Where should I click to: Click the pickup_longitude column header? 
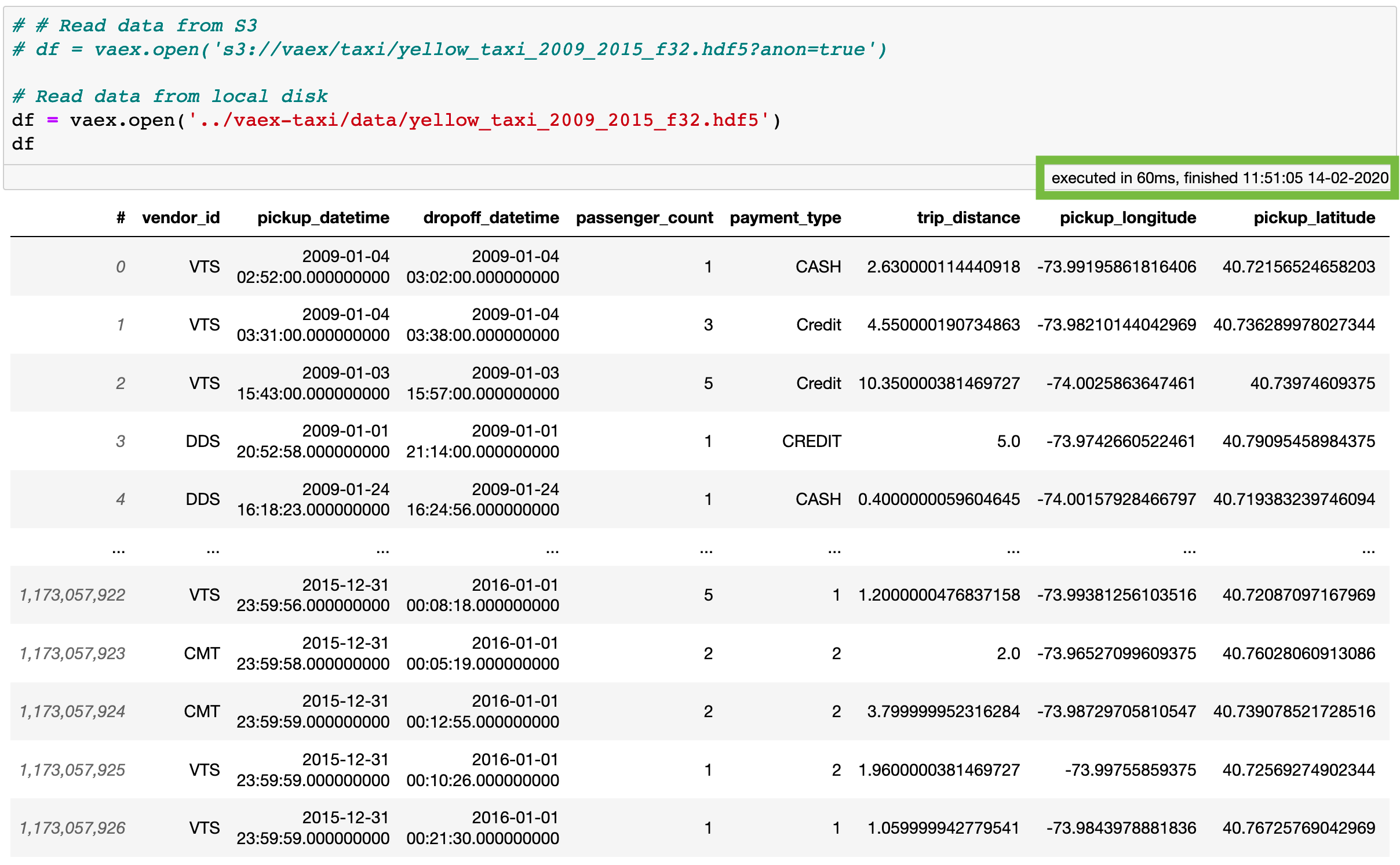[1127, 218]
